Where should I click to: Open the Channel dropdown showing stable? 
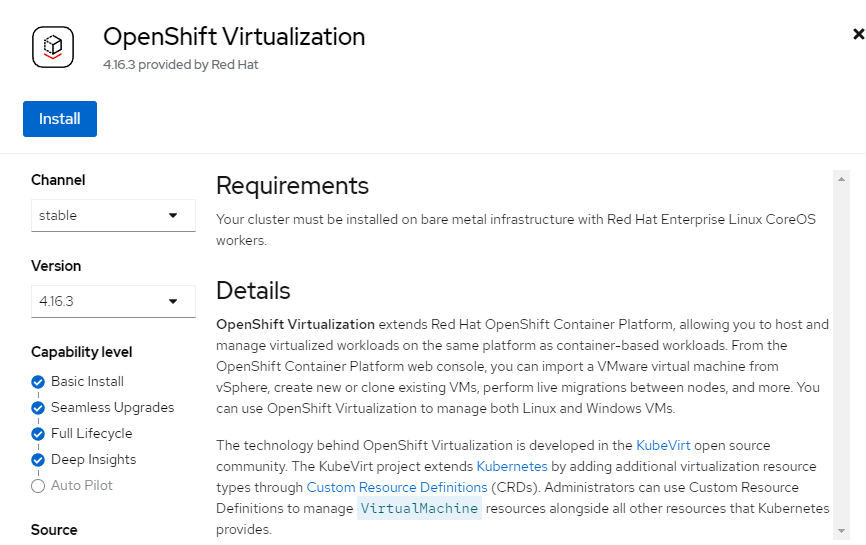113,215
